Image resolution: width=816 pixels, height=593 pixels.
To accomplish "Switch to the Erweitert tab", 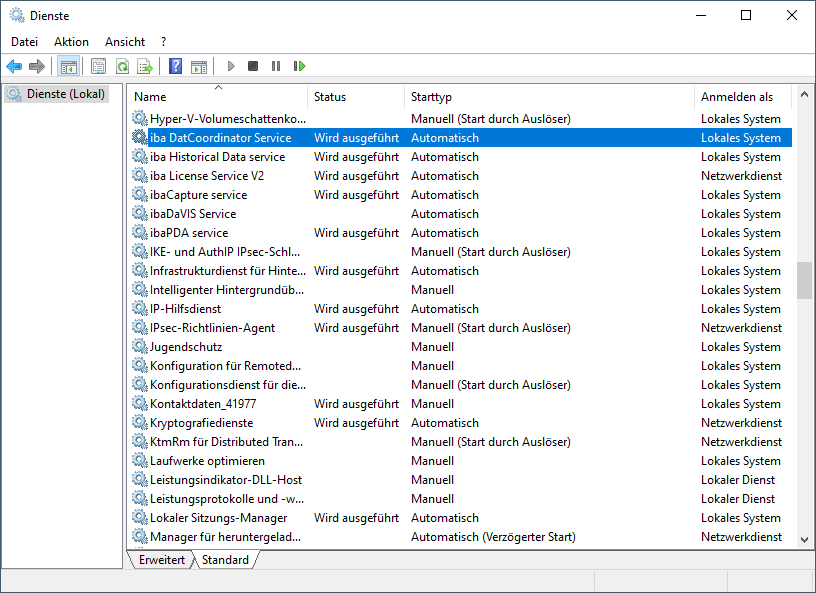I will (162, 560).
